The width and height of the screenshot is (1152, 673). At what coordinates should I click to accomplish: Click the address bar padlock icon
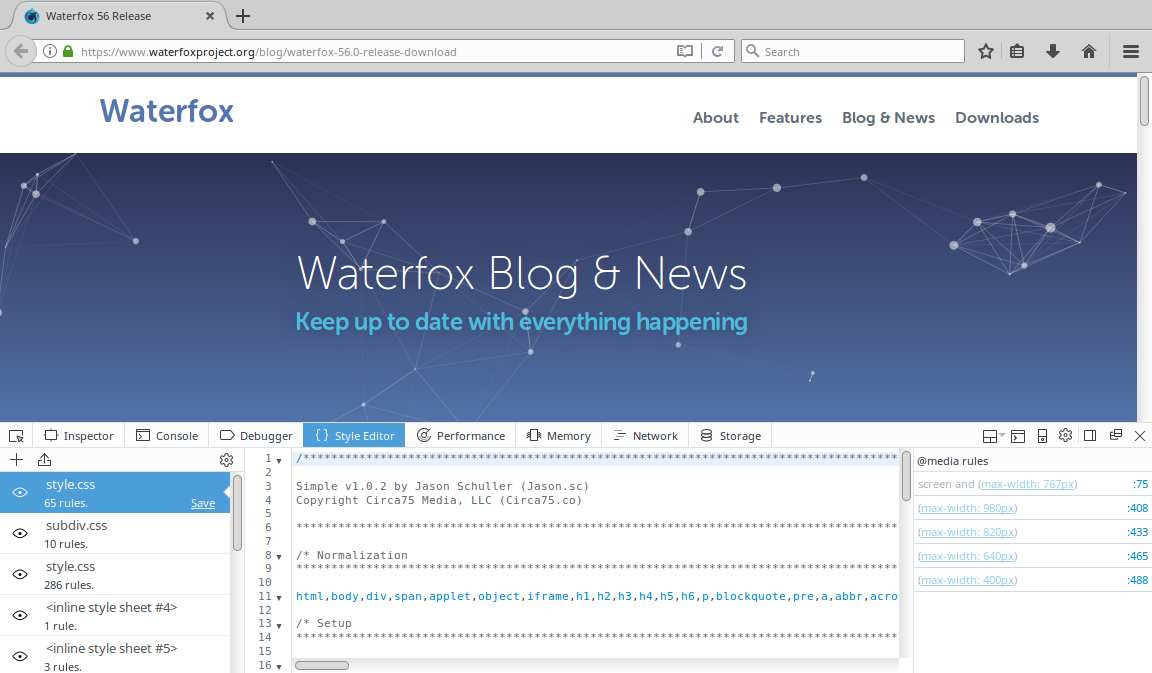(67, 50)
